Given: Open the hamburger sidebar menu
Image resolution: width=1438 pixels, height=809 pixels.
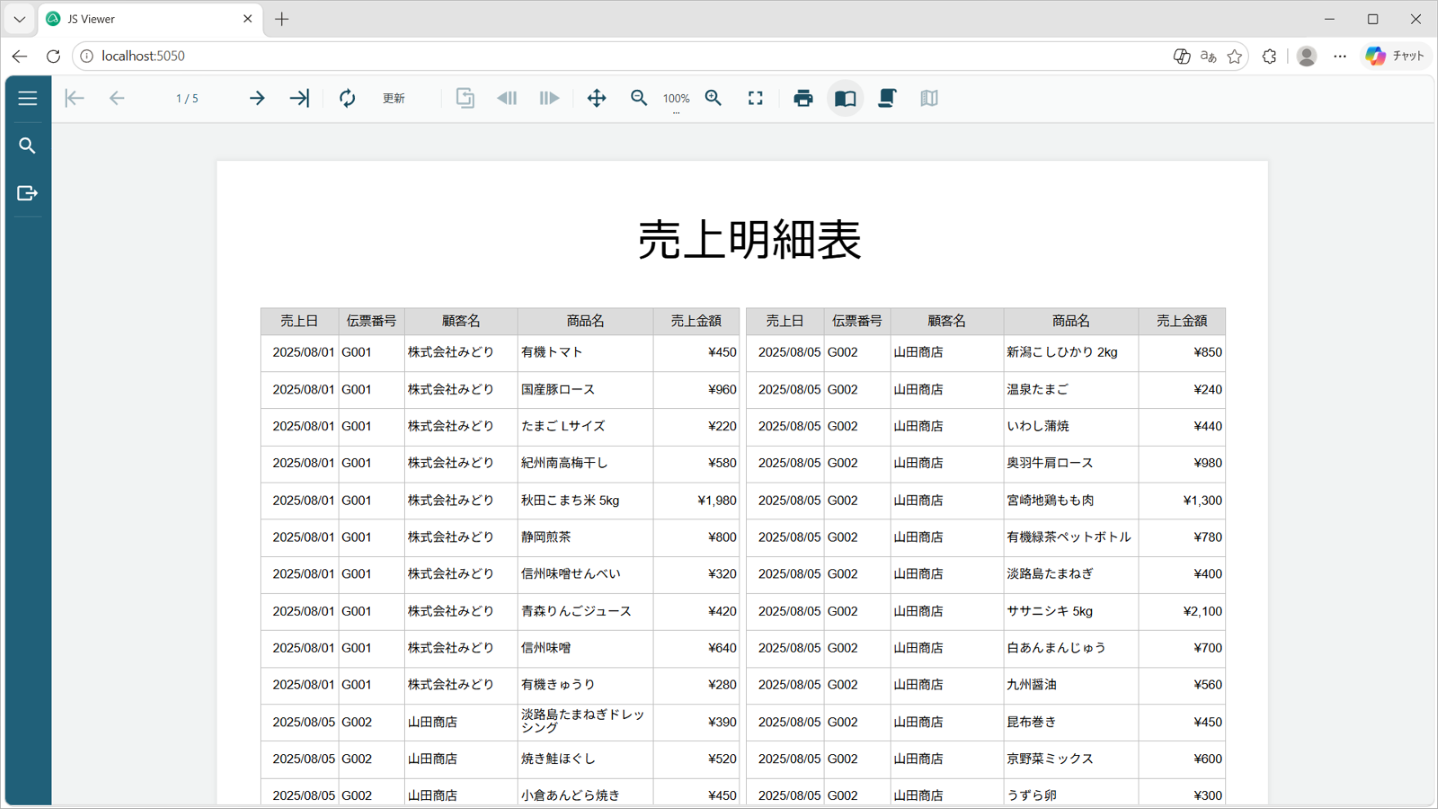Looking at the screenshot, I should click(x=27, y=98).
